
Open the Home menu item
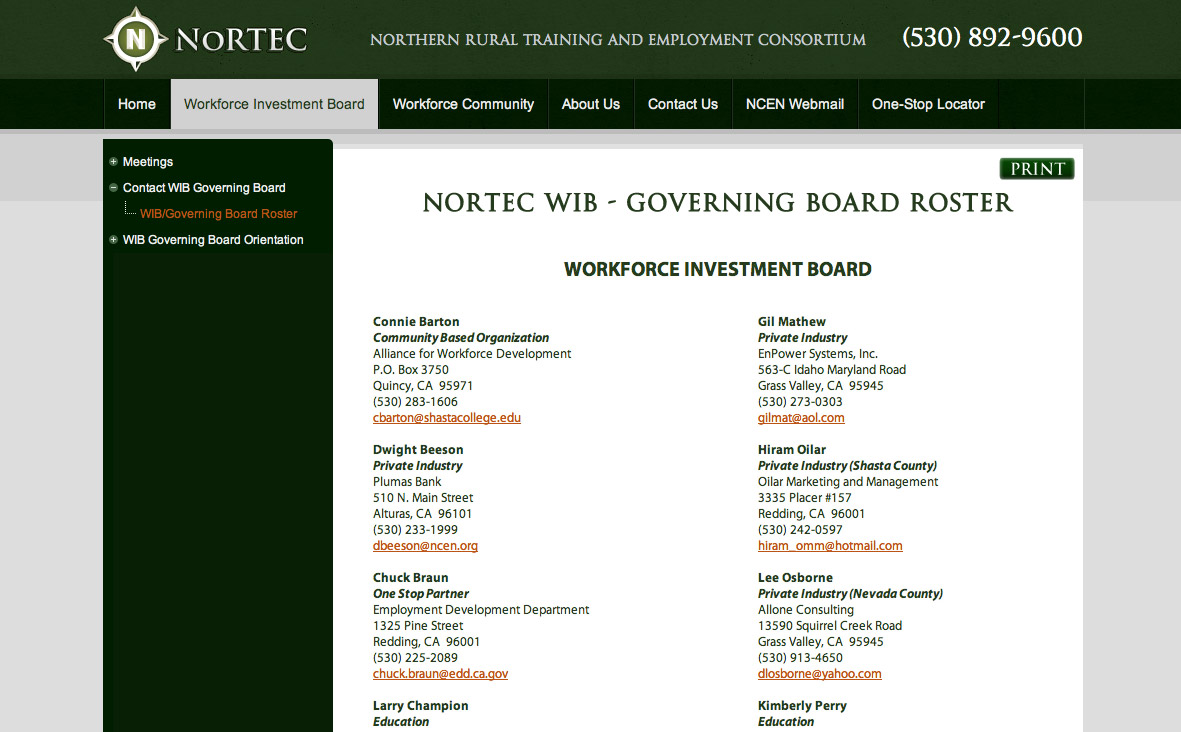click(136, 104)
